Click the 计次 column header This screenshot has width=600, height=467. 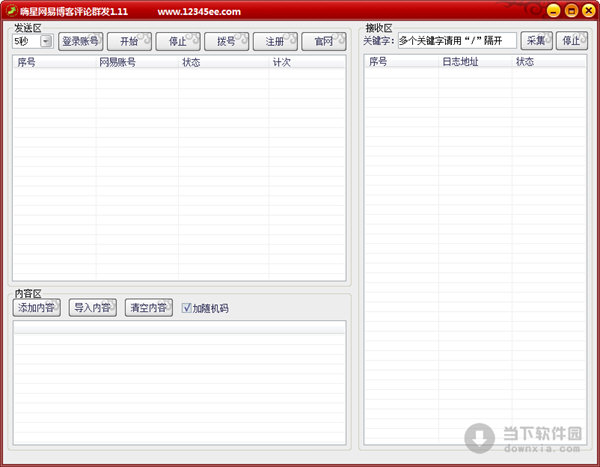[x=307, y=62]
